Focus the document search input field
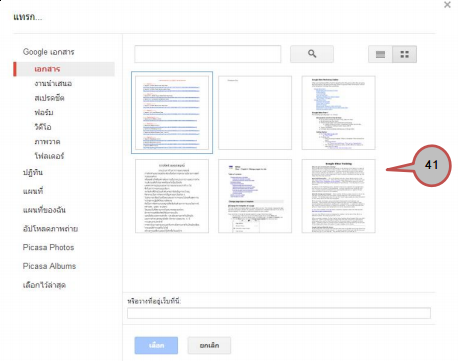The width and height of the screenshot is (471, 361). coord(207,54)
